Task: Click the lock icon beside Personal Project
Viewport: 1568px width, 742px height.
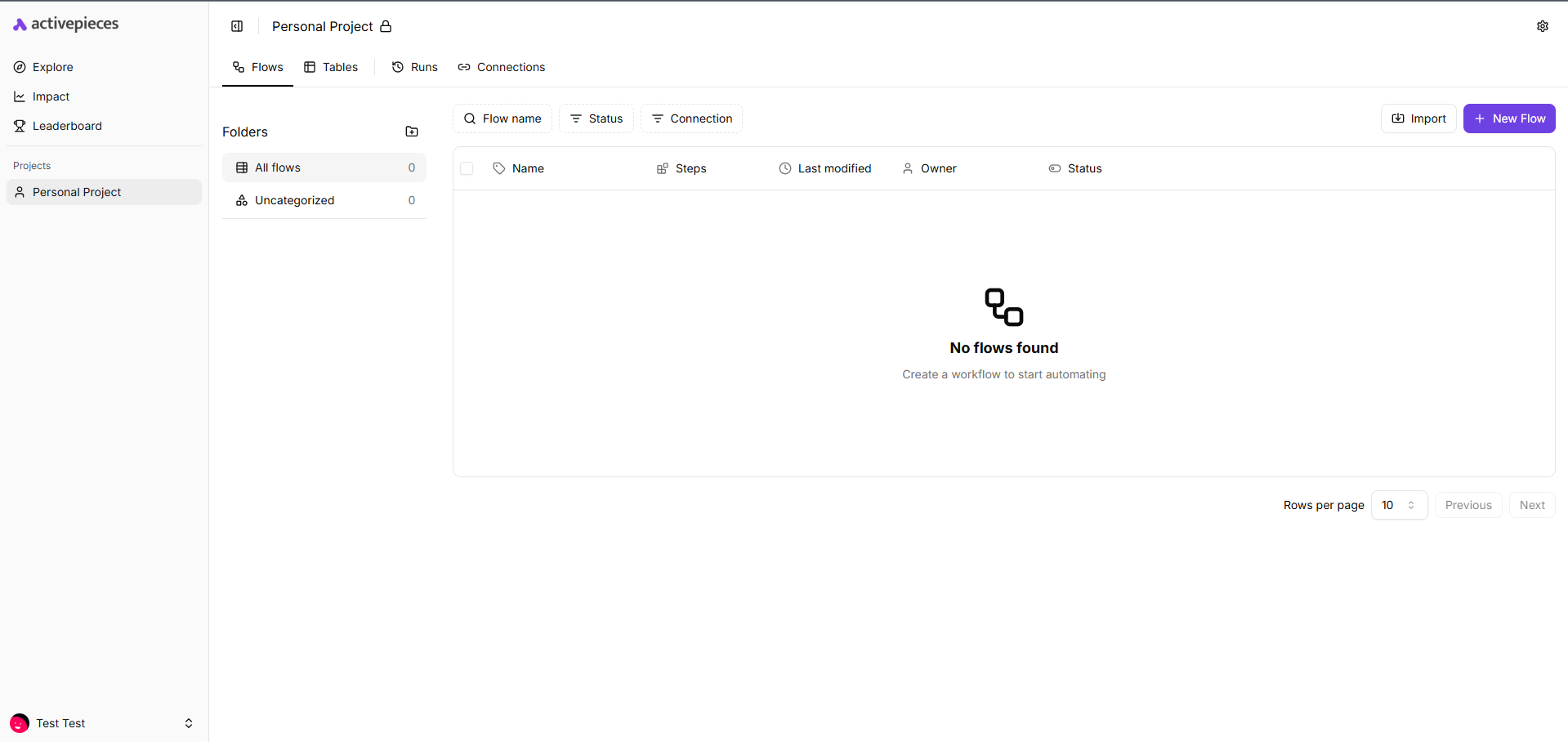Action: (x=385, y=26)
